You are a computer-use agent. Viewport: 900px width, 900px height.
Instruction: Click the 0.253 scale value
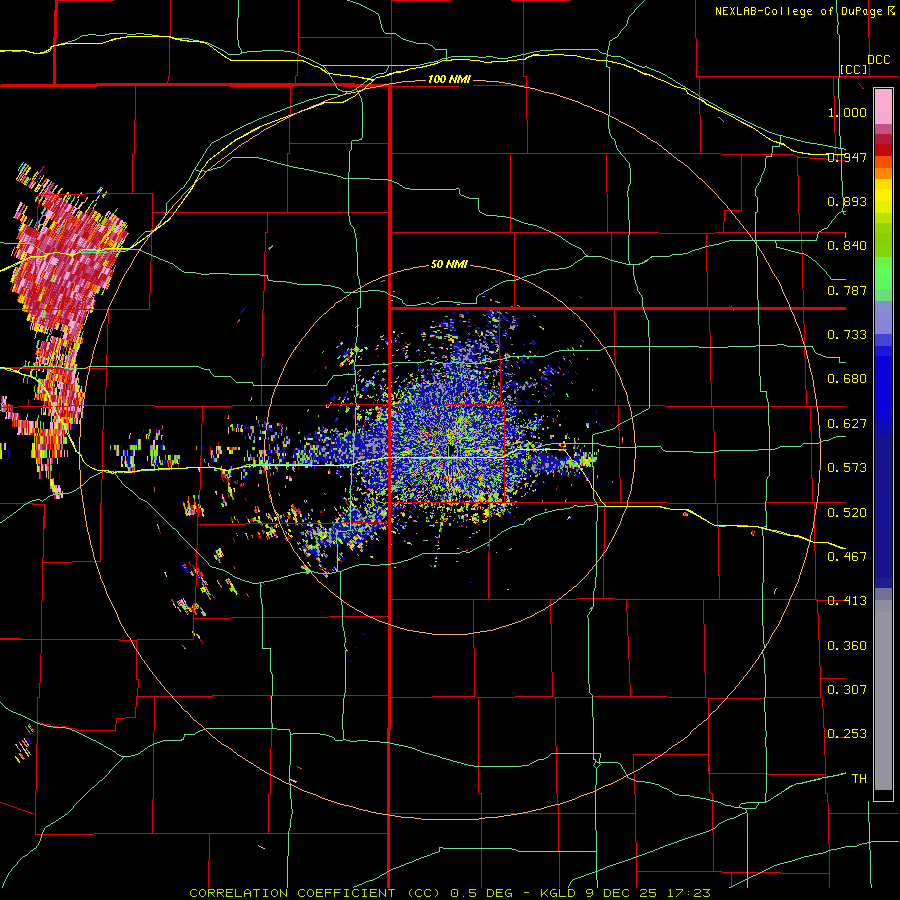tap(847, 733)
